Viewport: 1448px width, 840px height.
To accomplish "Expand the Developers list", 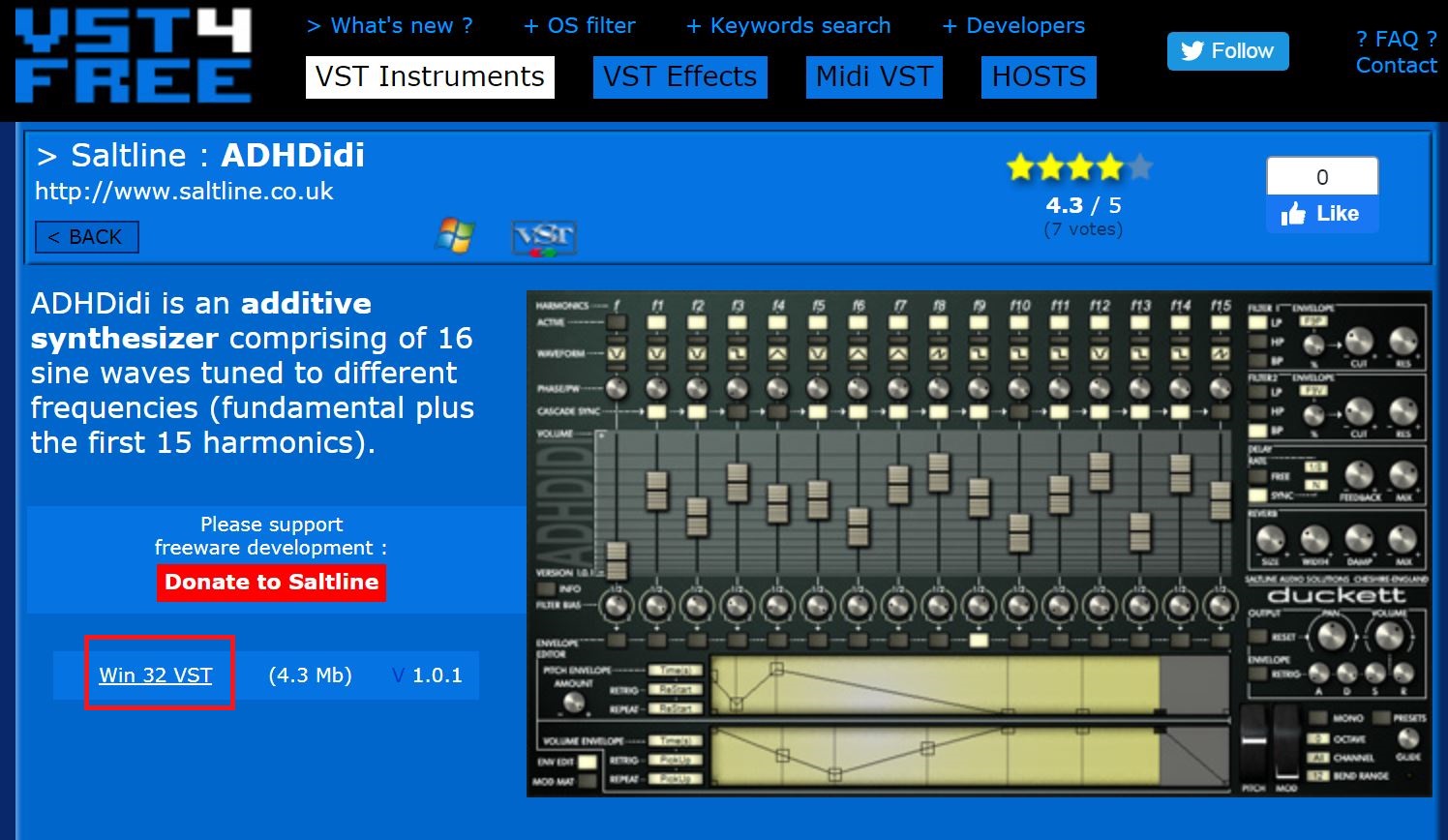I will click(x=1013, y=26).
